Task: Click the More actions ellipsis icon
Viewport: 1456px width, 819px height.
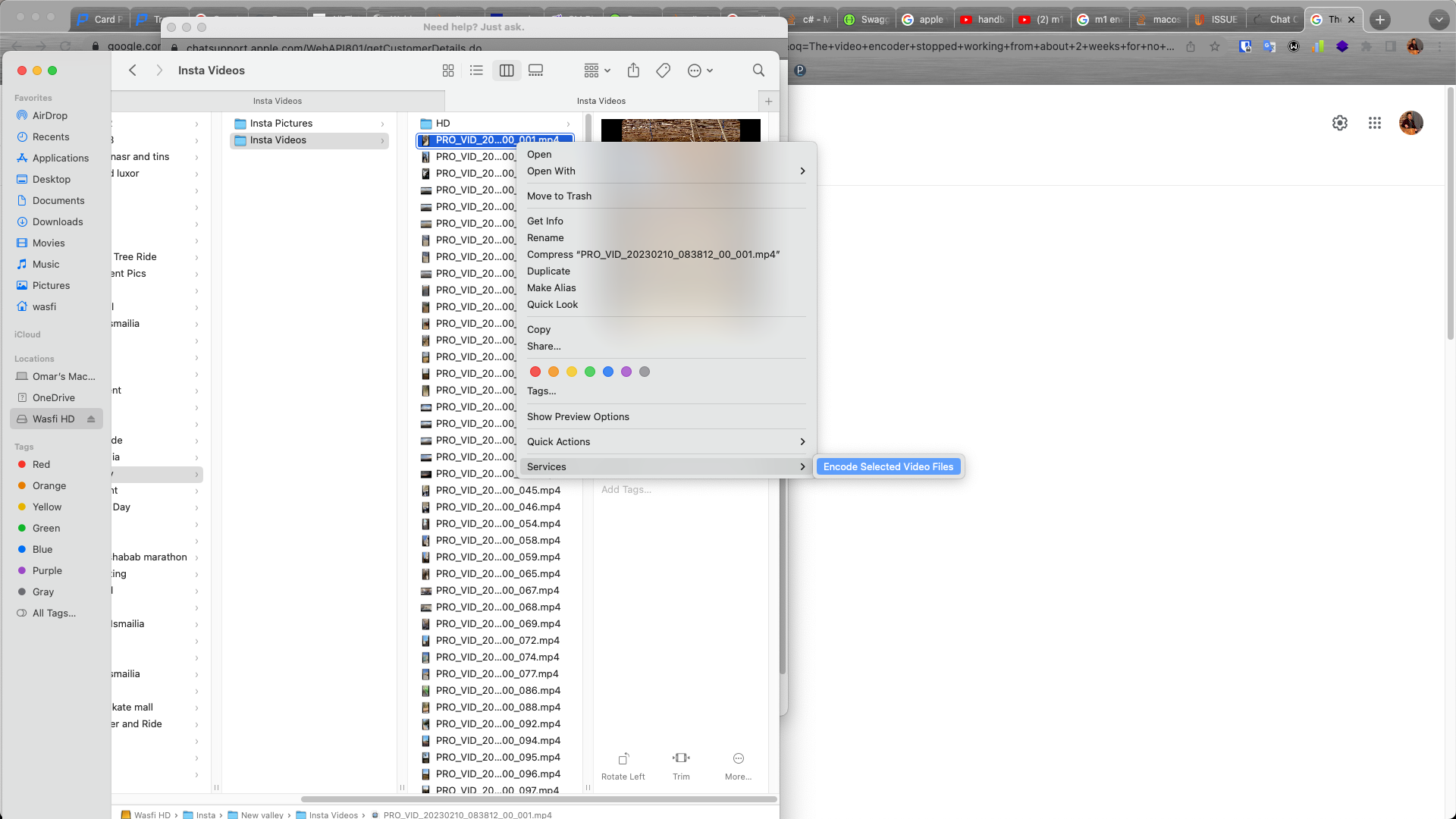Action: 695,70
